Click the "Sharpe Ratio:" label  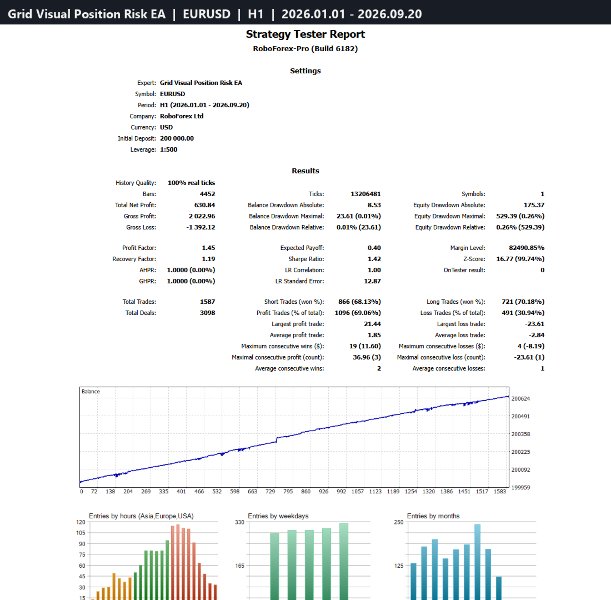pyautogui.click(x=306, y=259)
